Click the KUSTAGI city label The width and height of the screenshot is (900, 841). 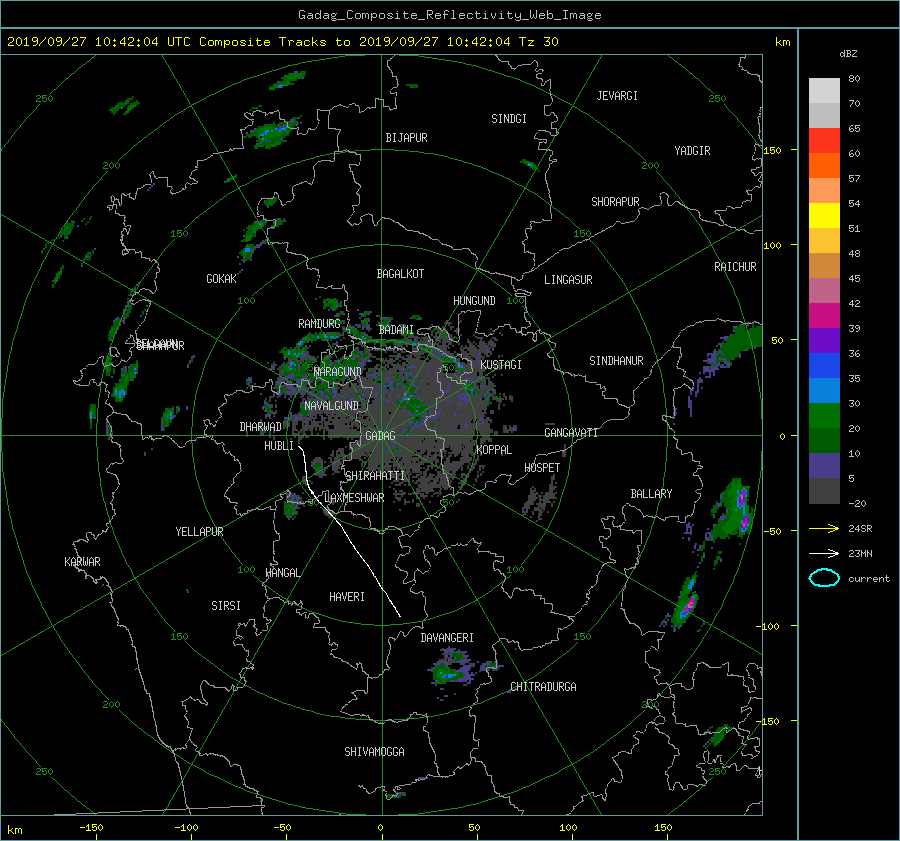(501, 365)
